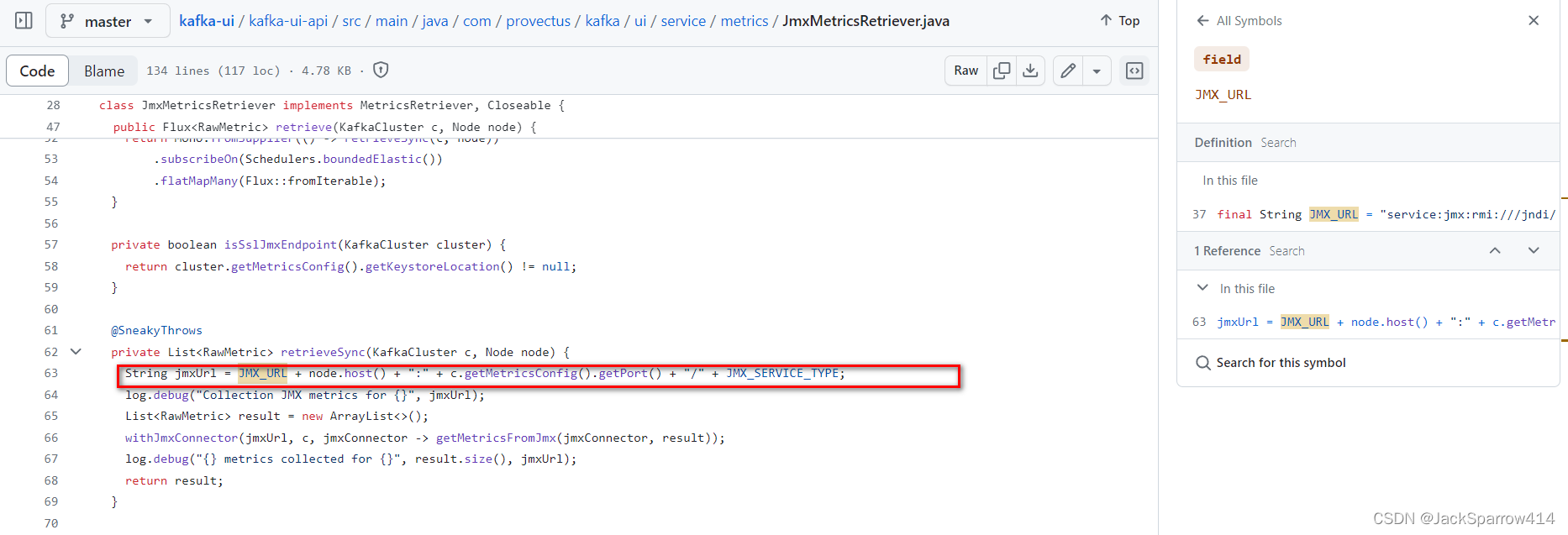This screenshot has width=1568, height=535.
Task: Open kafka-ui repository root link
Action: tap(207, 21)
